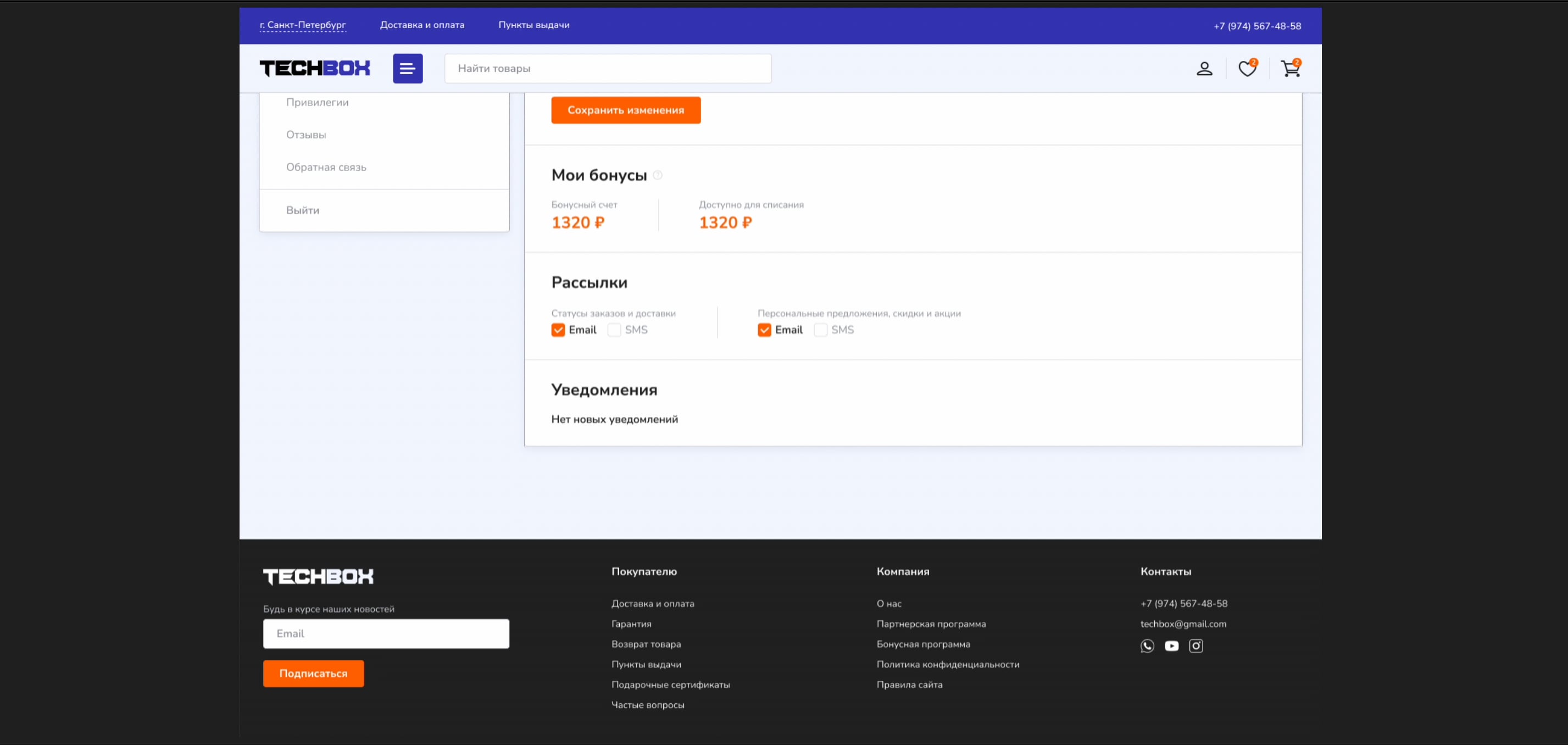Open the hamburger catalog menu
The image size is (1568, 745).
coord(407,68)
